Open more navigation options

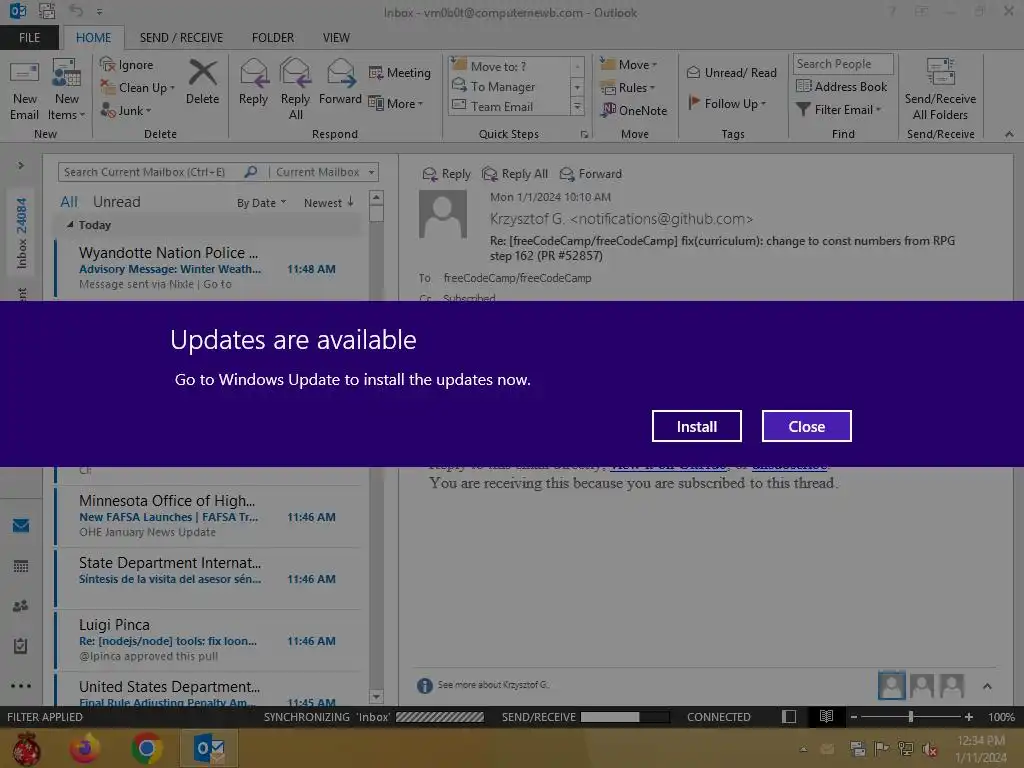tap(21, 686)
